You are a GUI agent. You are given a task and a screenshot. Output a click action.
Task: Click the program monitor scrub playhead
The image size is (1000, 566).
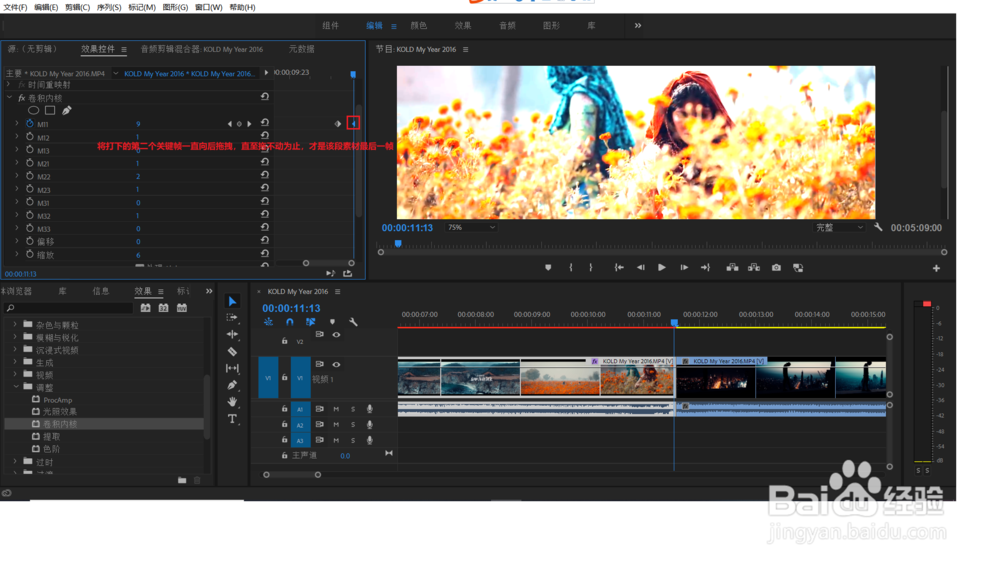pos(399,244)
